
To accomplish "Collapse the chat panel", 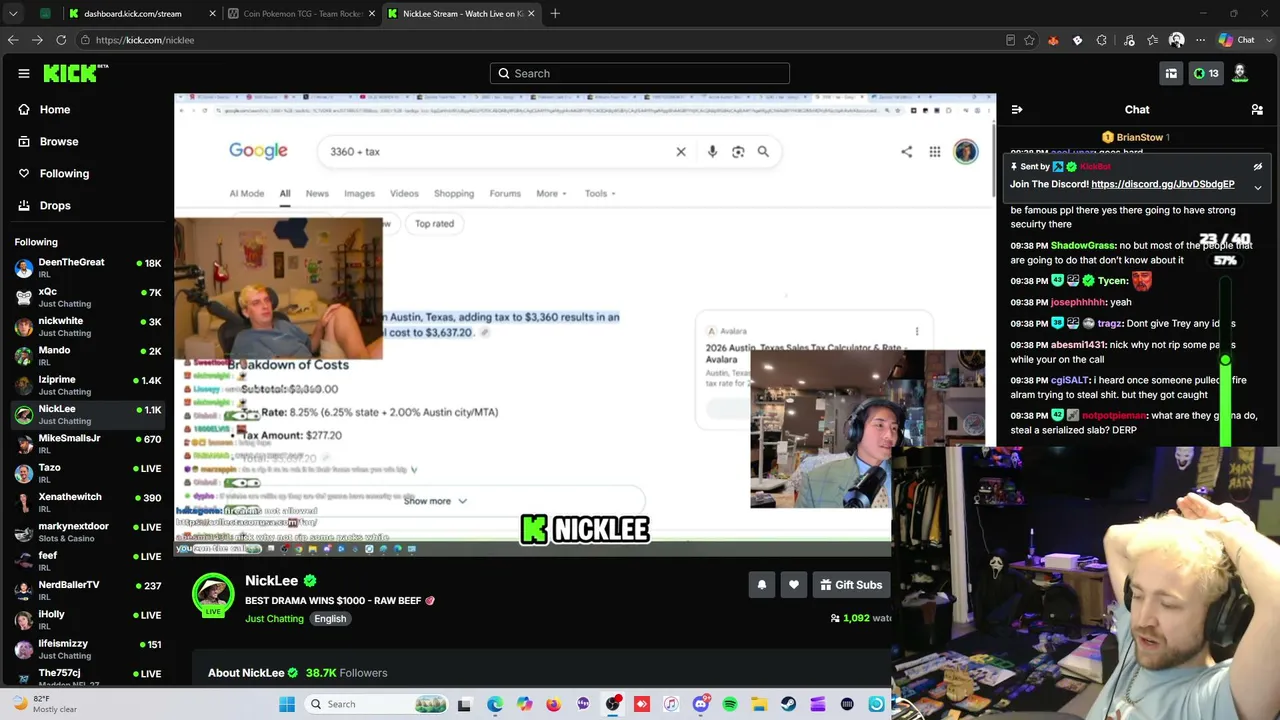I will tap(1017, 110).
